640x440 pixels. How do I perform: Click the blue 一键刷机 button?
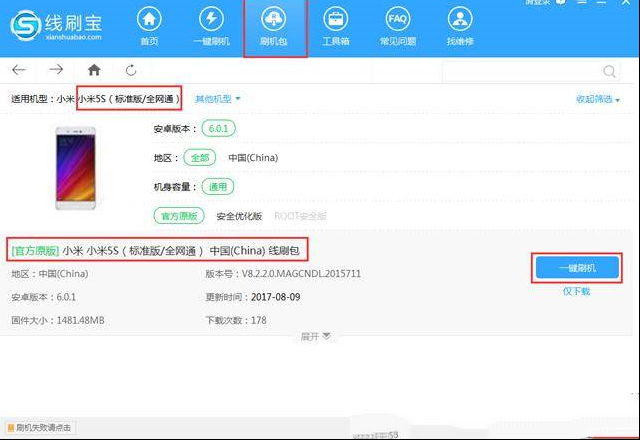click(577, 268)
